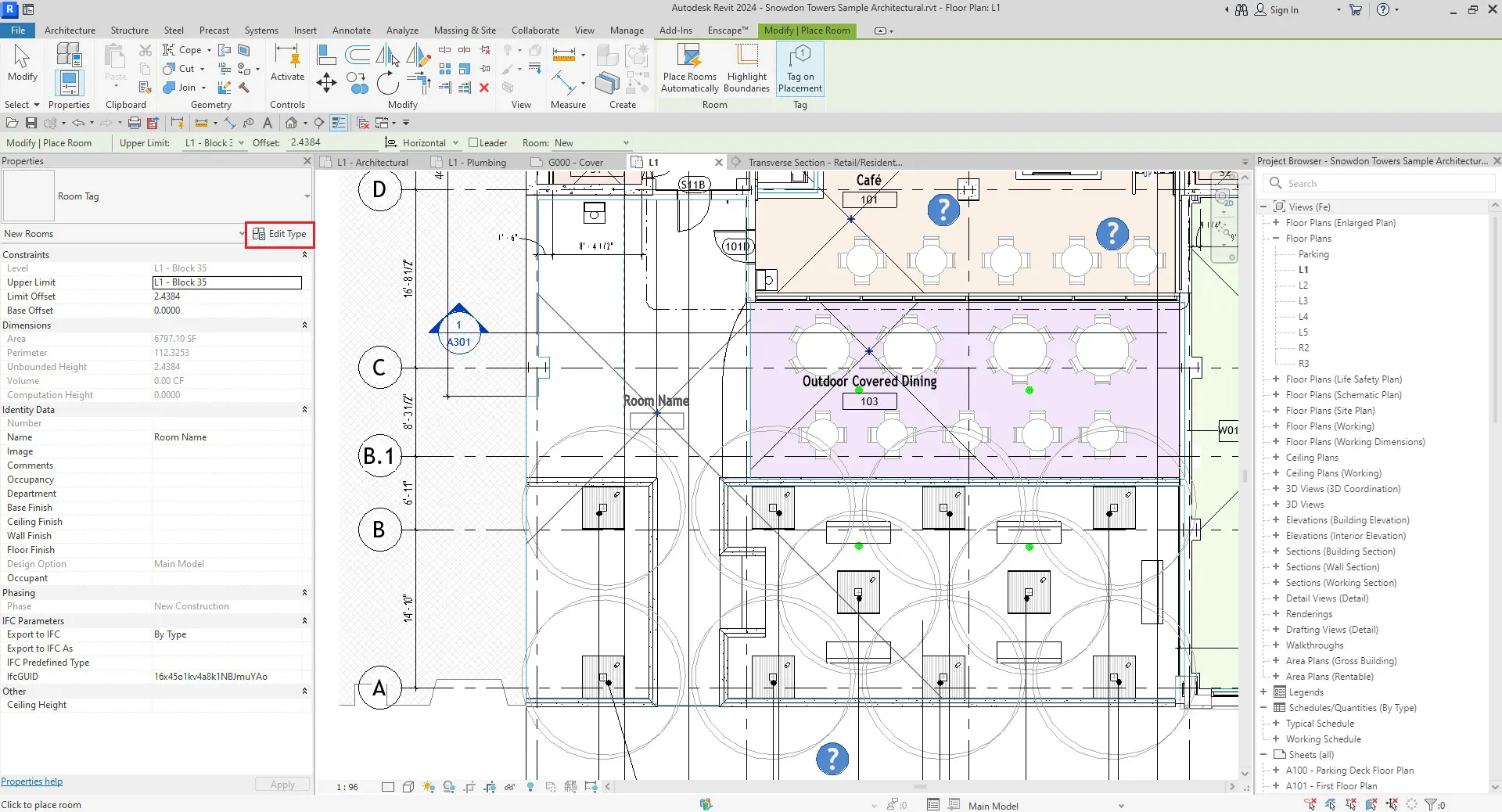
Task: Expand the Ceiling Plans tree node
Action: coord(1276,458)
